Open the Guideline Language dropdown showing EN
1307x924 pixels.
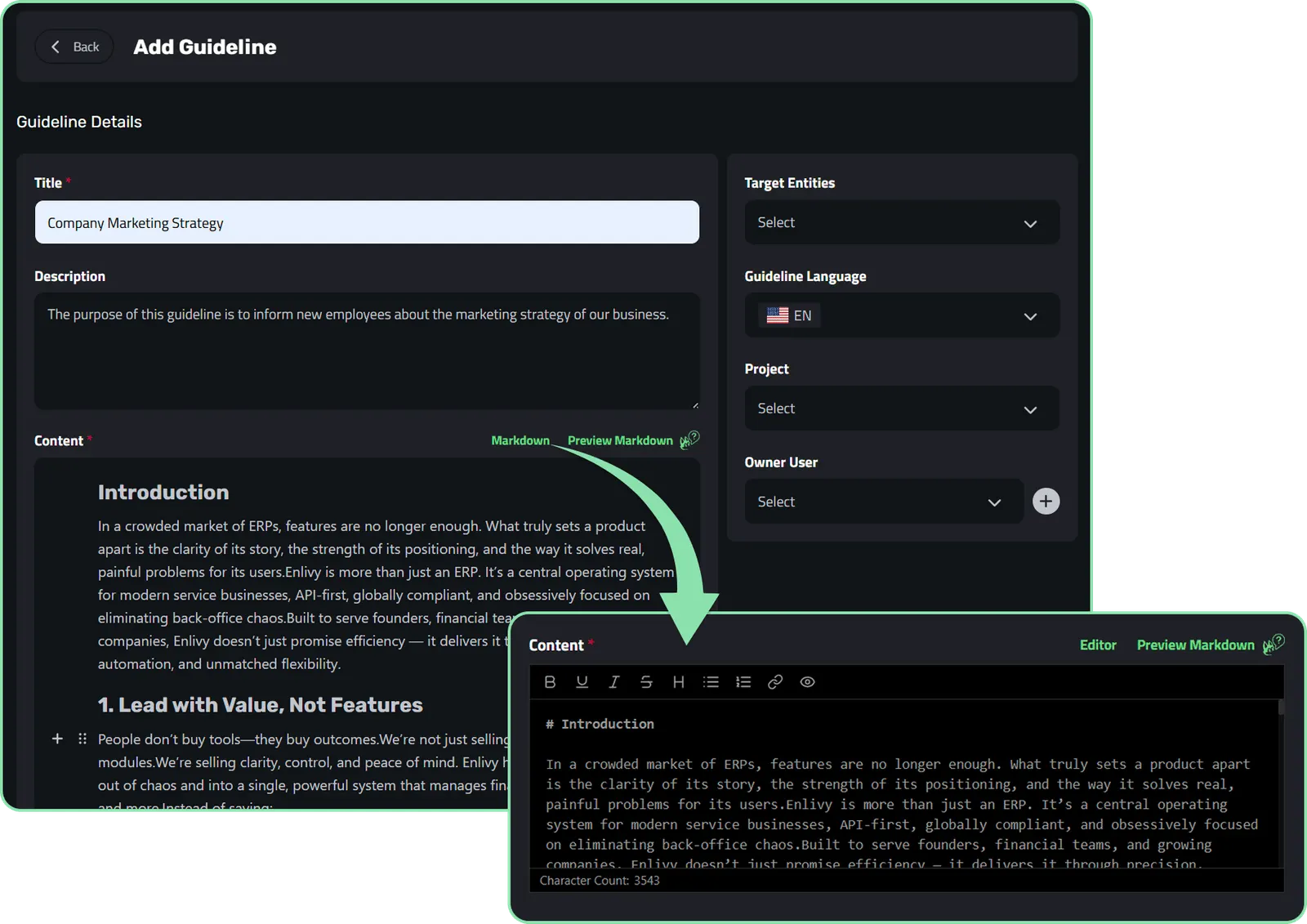coord(902,315)
